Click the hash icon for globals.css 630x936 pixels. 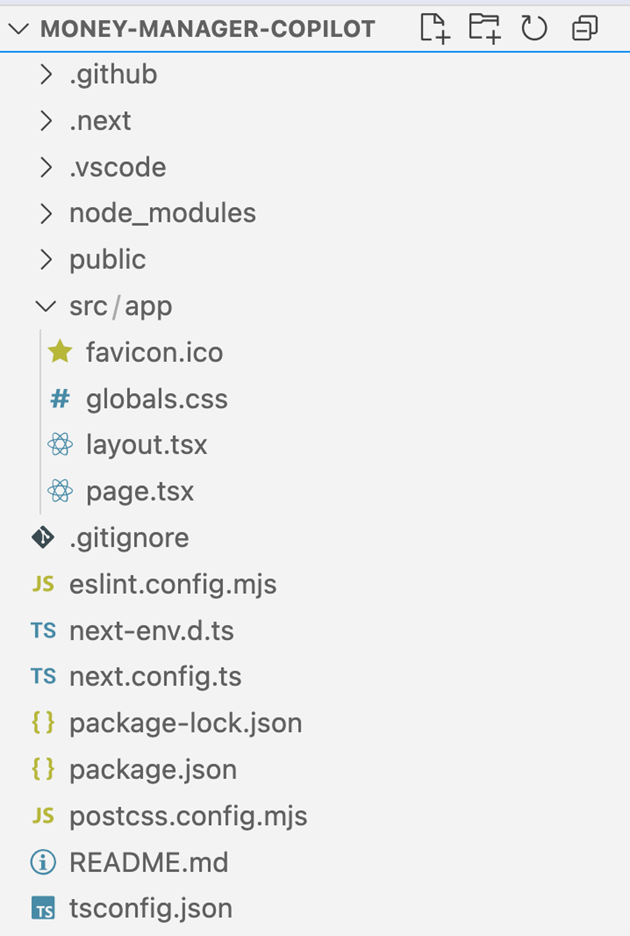[60, 398]
